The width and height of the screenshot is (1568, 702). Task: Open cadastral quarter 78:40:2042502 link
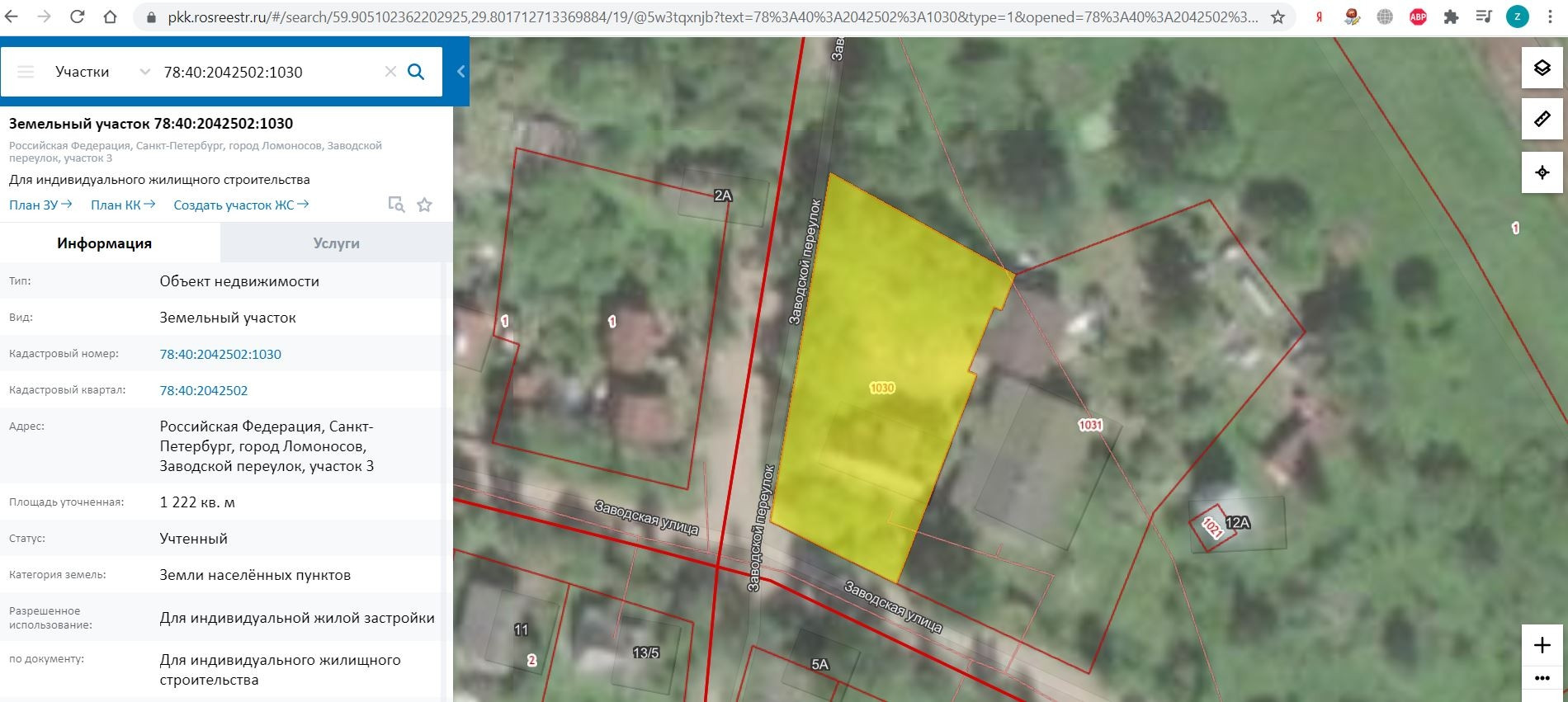tap(204, 390)
